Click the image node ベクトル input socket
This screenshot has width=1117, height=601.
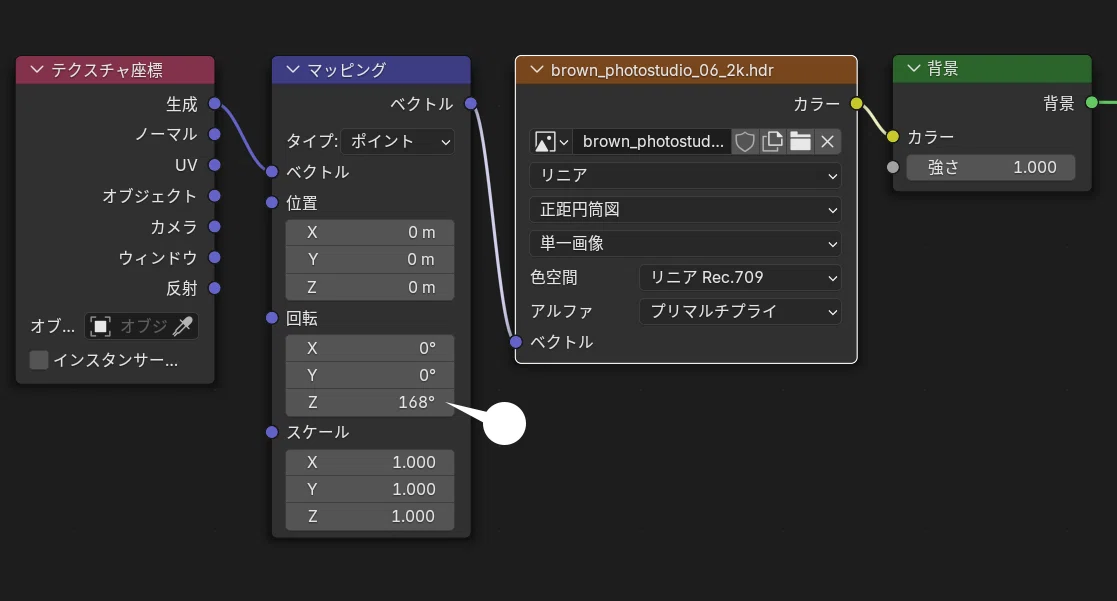click(x=516, y=342)
